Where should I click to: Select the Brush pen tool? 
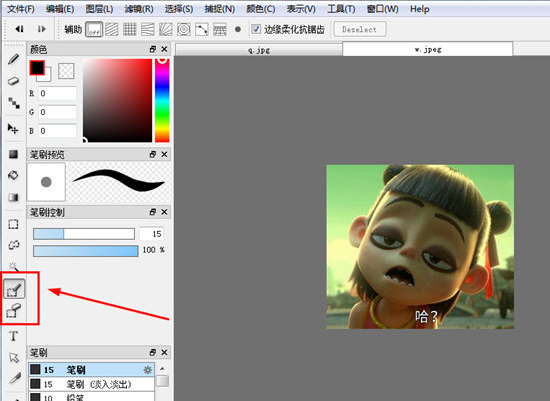(x=13, y=59)
